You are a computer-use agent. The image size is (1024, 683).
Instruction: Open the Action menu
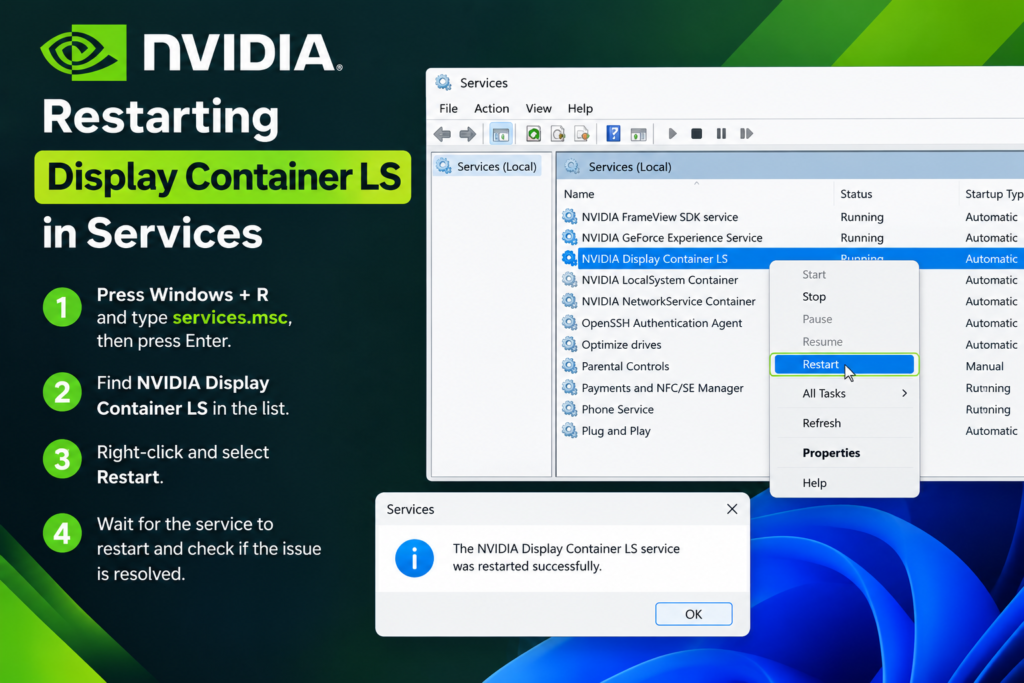(x=491, y=108)
